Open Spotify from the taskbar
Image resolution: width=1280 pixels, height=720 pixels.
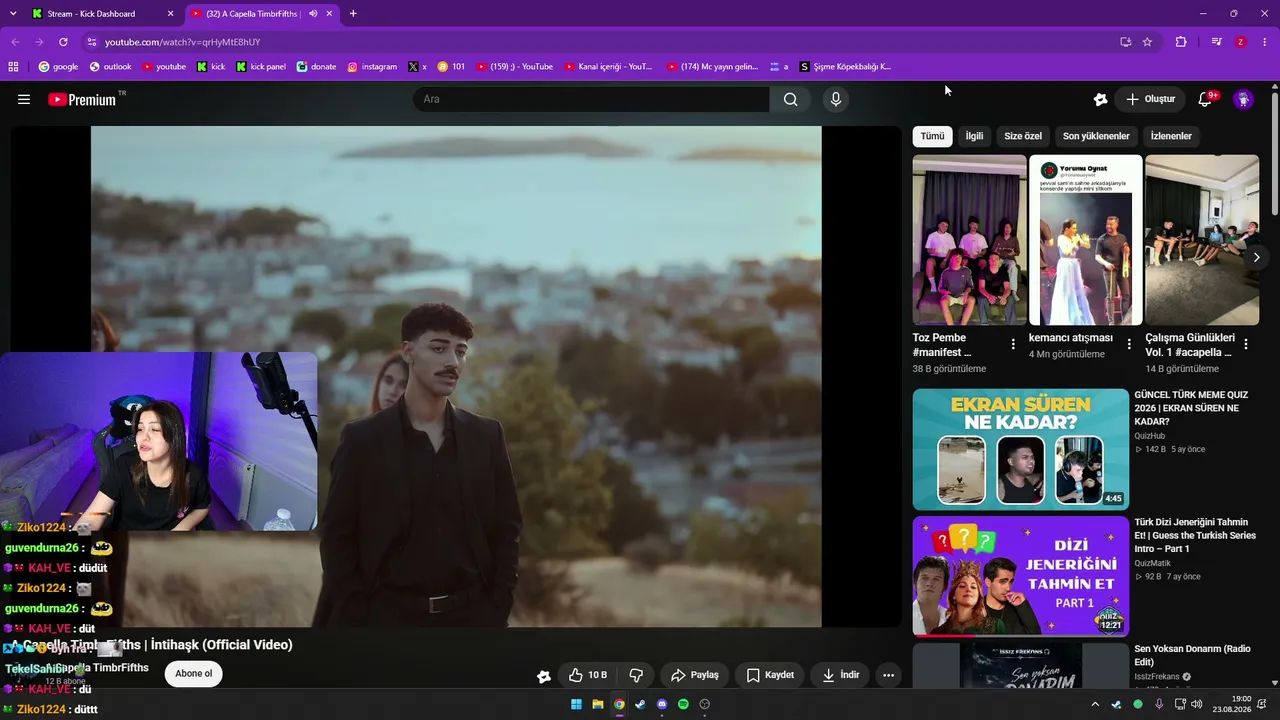pyautogui.click(x=683, y=704)
